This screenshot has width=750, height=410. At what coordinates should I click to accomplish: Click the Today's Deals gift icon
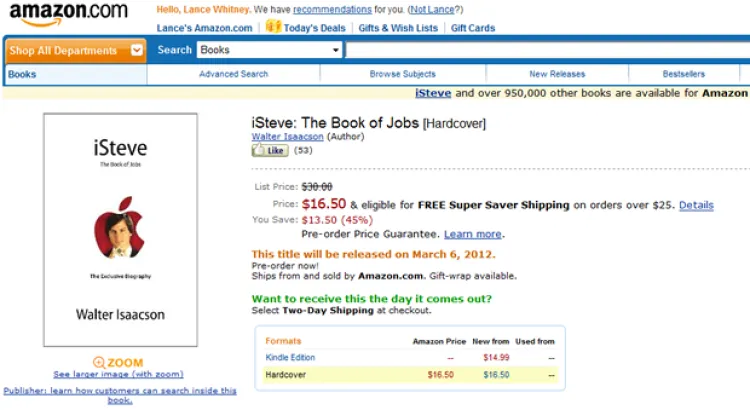(x=273, y=27)
